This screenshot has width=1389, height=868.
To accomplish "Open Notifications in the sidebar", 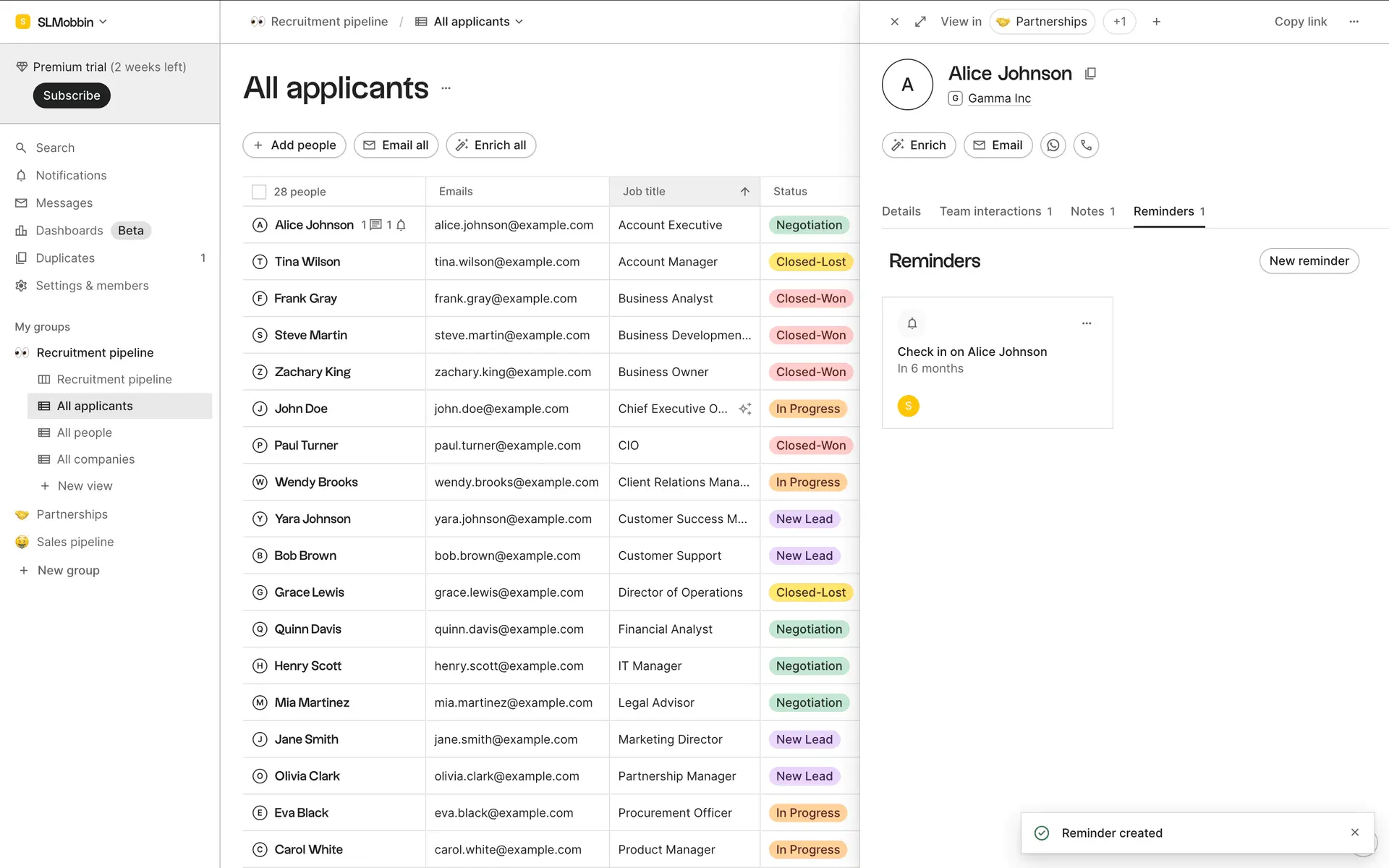I will tap(71, 176).
